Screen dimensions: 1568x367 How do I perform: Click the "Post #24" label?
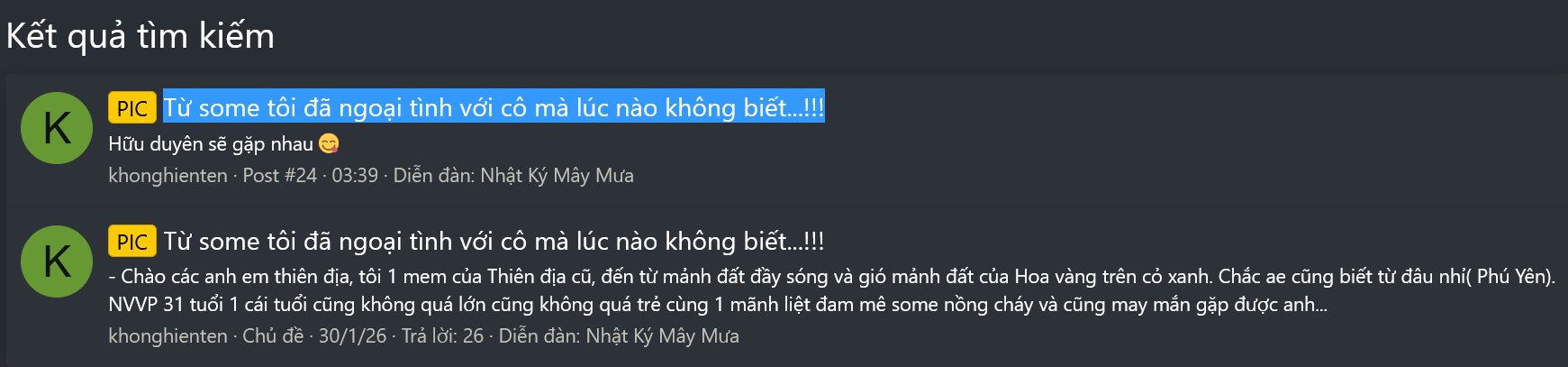pyautogui.click(x=279, y=176)
